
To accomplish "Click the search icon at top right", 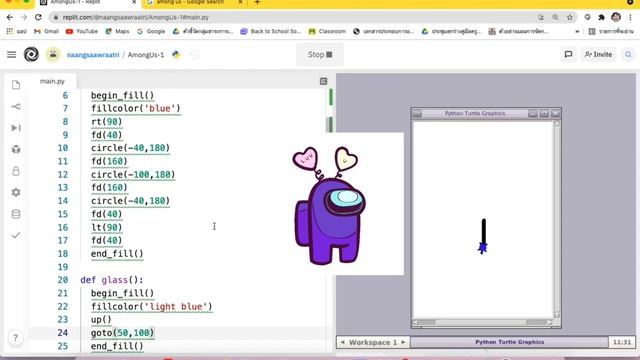I will coord(628,54).
